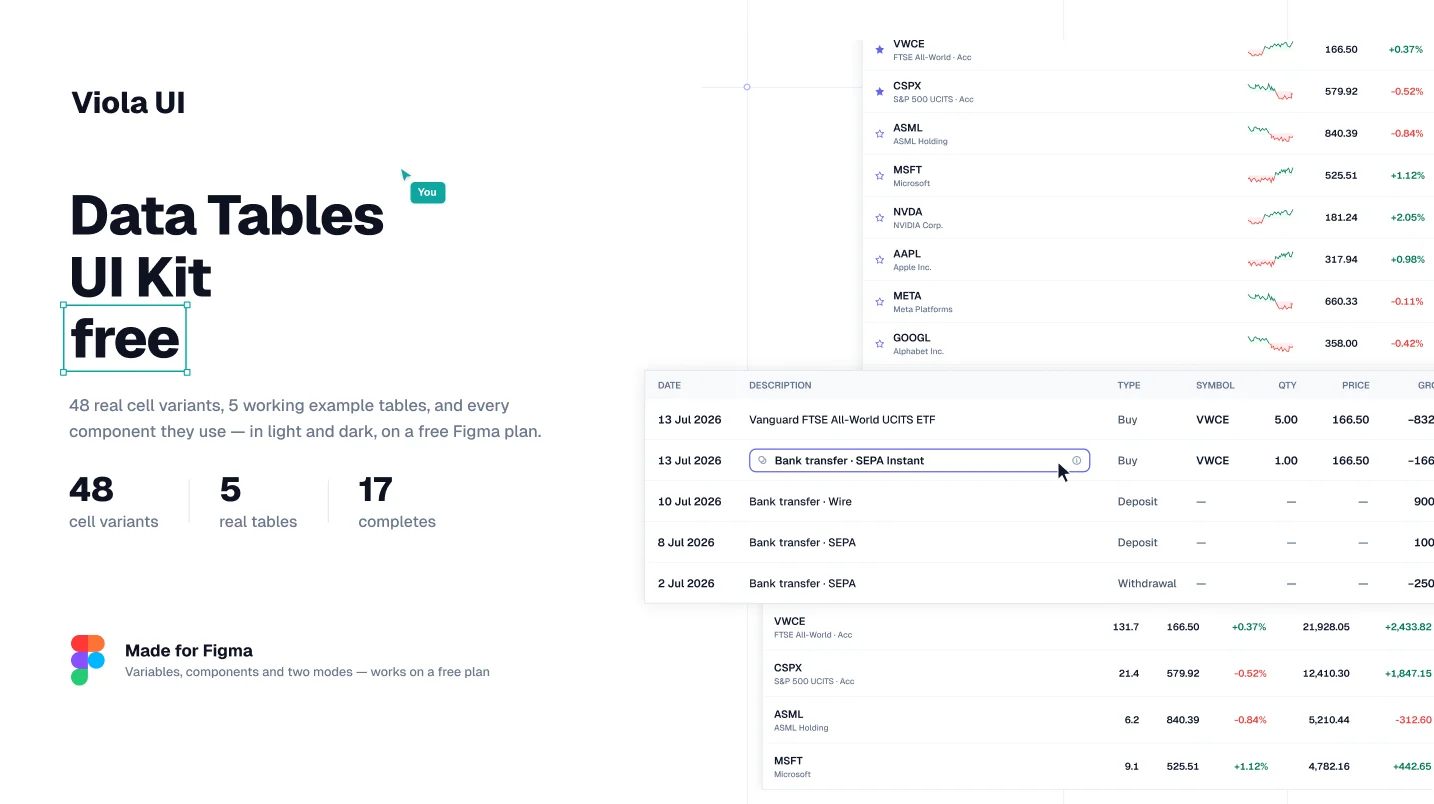Screen dimensions: 1434x804
Task: Star MSFT in the watchlist
Action: [x=880, y=175]
